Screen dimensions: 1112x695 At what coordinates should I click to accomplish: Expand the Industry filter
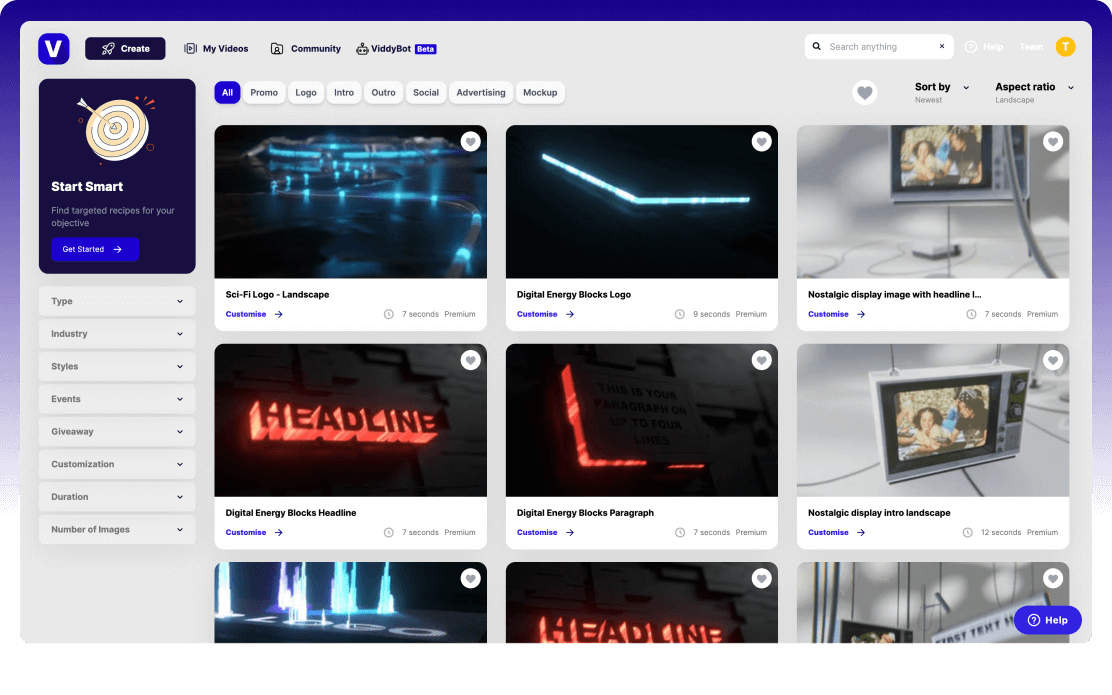click(x=117, y=334)
